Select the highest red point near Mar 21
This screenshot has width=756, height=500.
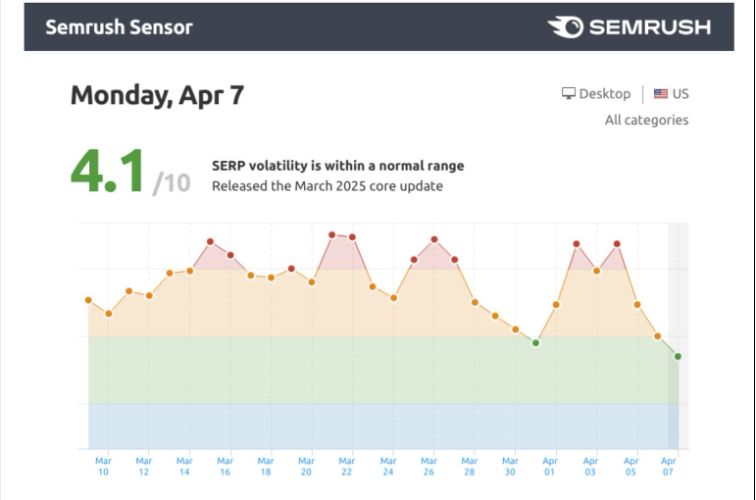click(332, 235)
